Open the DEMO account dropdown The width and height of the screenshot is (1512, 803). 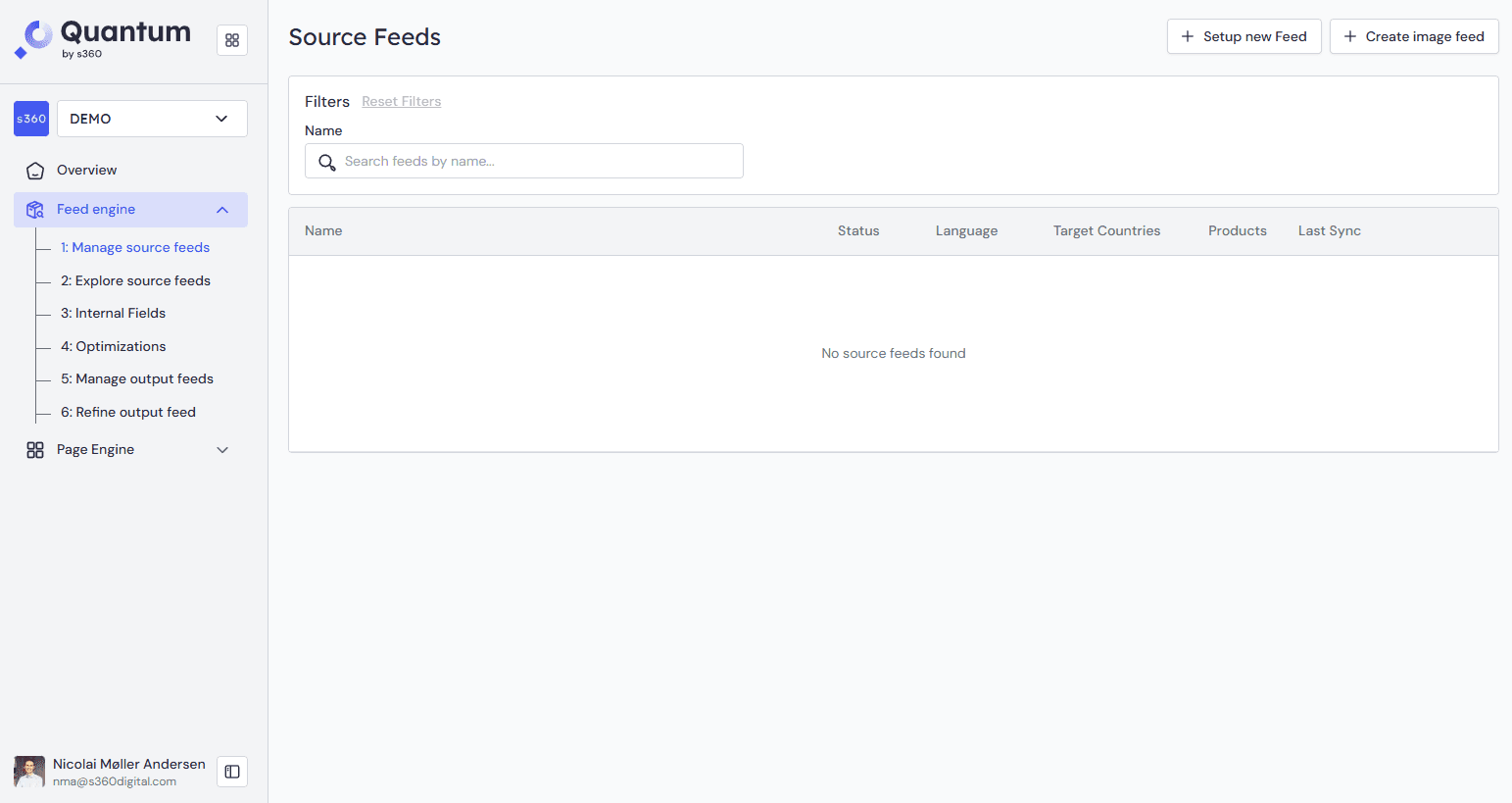151,119
